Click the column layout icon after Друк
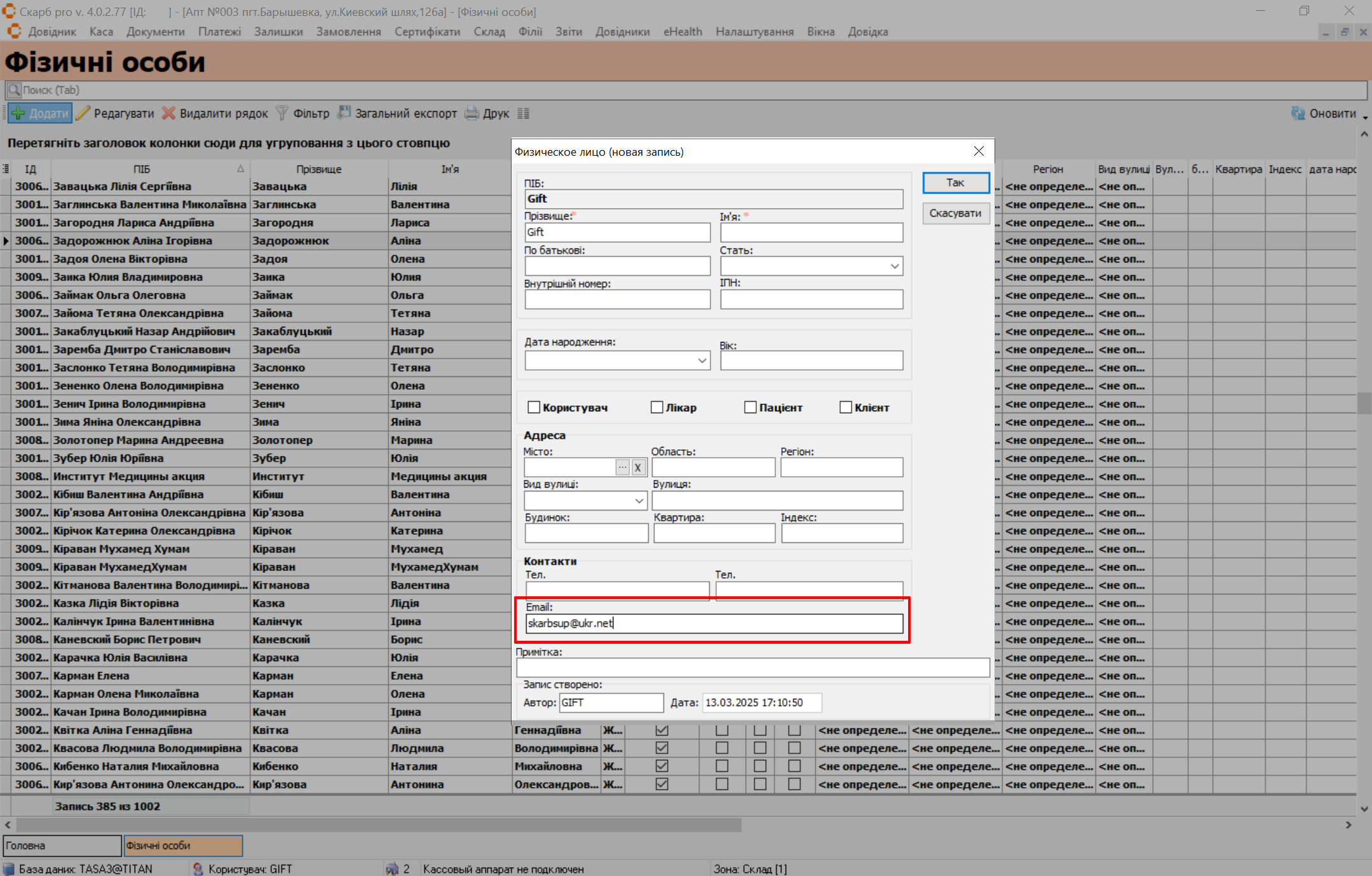This screenshot has height=876, width=1372. pyautogui.click(x=523, y=113)
